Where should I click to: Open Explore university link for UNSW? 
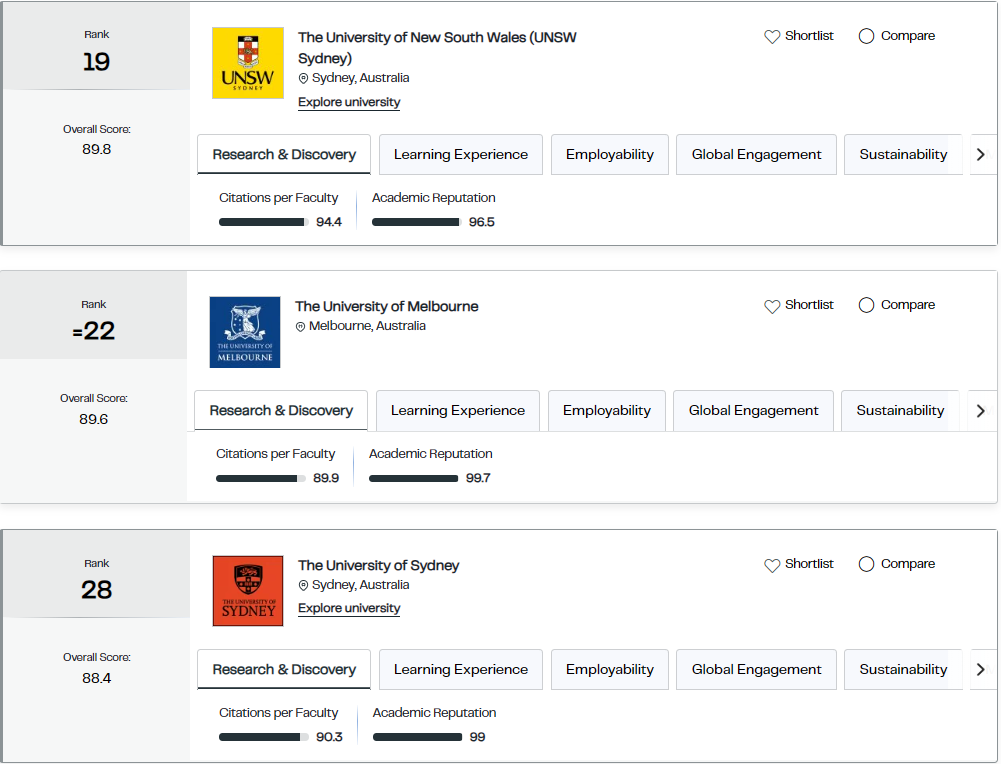349,102
